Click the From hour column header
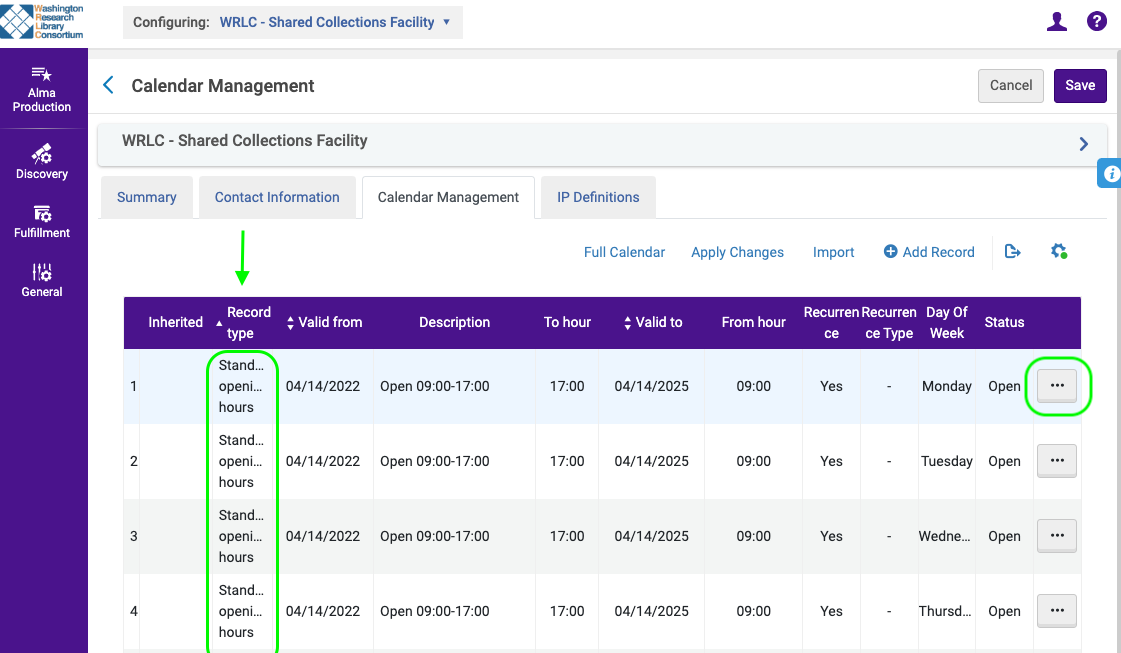The width and height of the screenshot is (1121, 653). click(754, 323)
